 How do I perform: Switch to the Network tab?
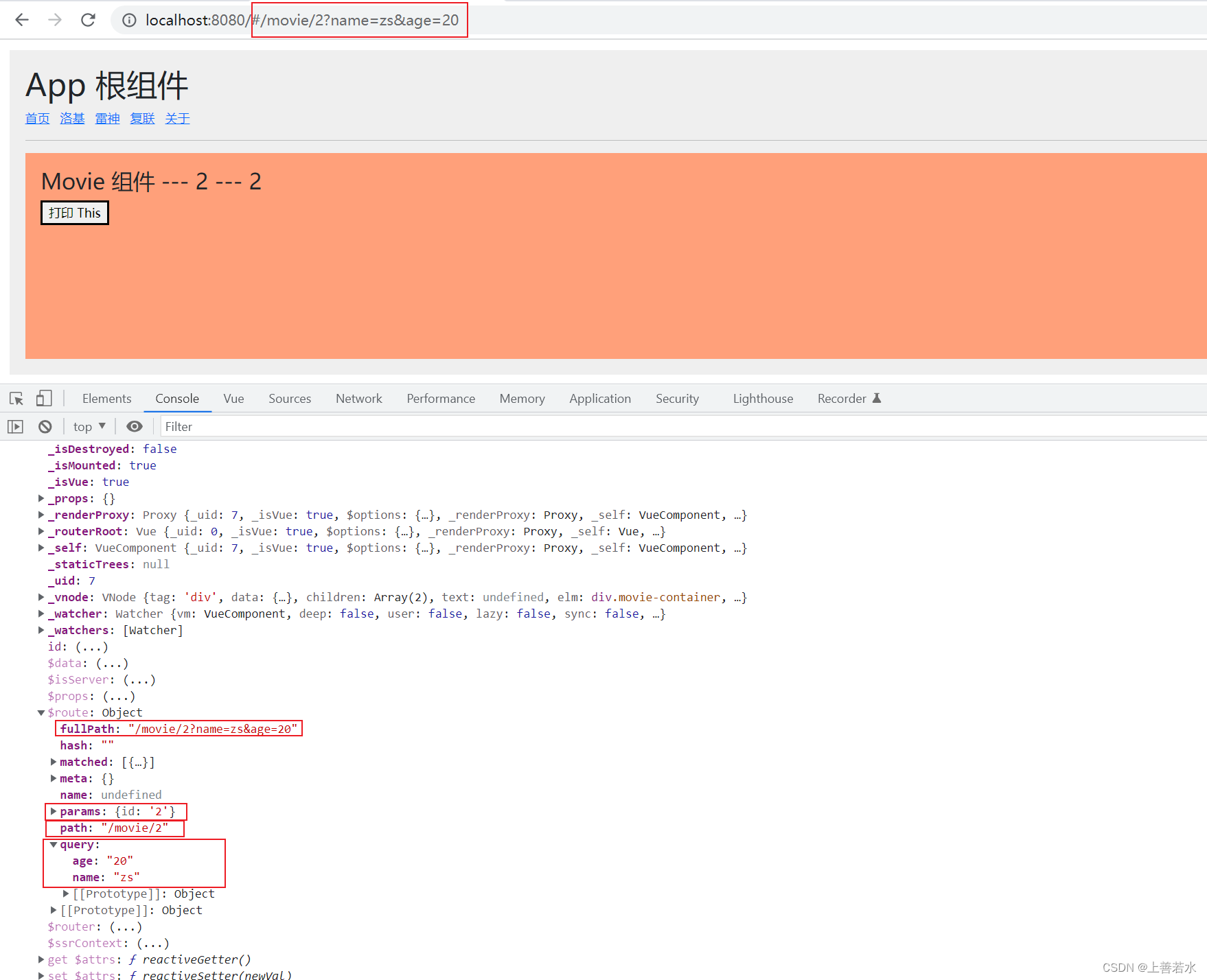pyautogui.click(x=359, y=399)
